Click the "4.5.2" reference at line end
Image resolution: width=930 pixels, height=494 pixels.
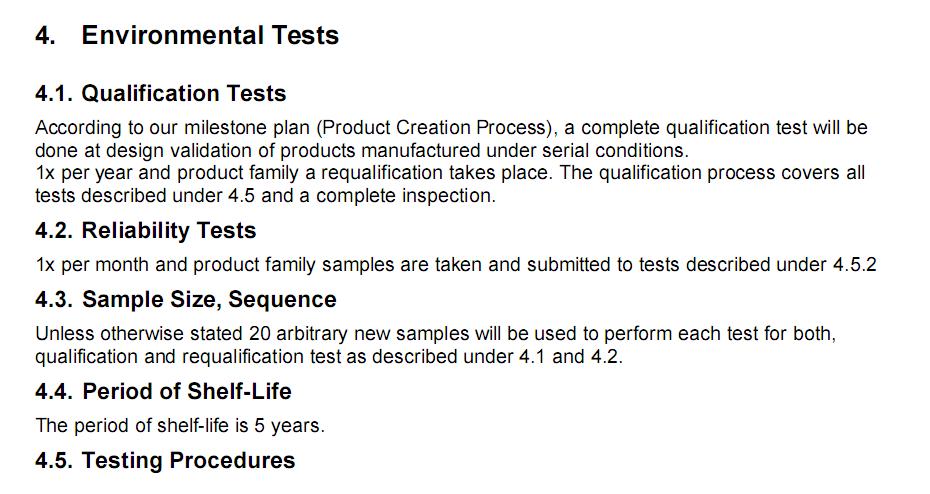click(x=855, y=266)
